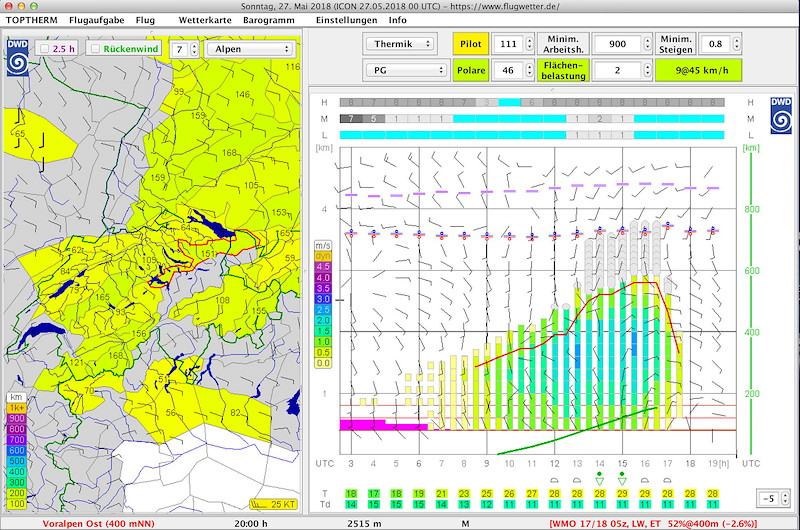Click the Polare value field 46
This screenshot has width=800, height=530.
coord(508,70)
